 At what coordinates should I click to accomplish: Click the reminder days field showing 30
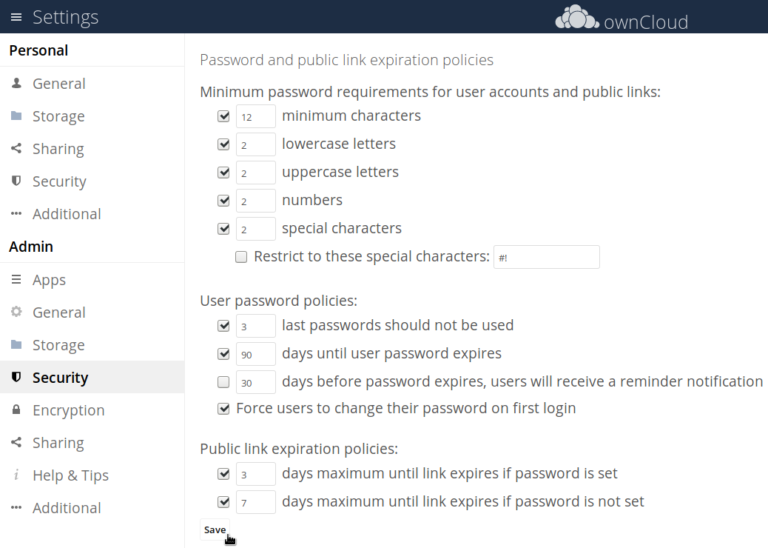click(256, 382)
